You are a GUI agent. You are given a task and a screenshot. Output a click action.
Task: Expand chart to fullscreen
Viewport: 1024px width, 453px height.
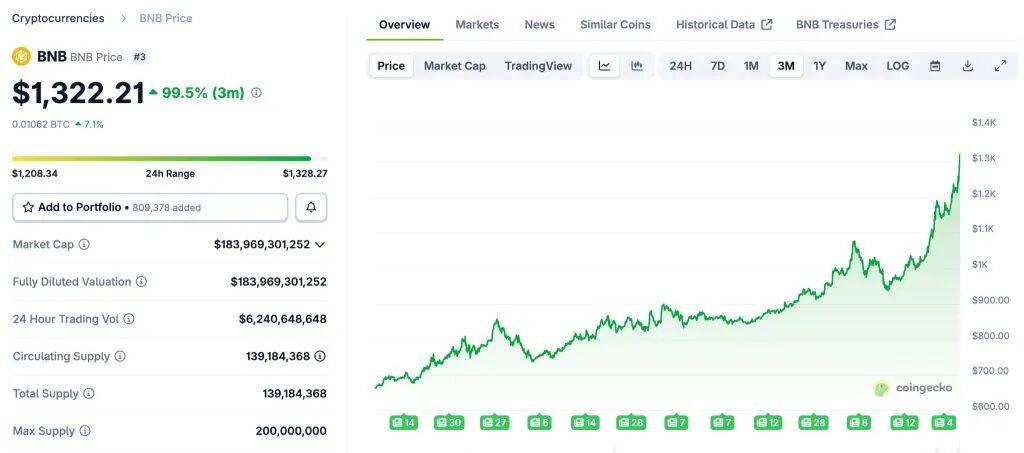1000,66
